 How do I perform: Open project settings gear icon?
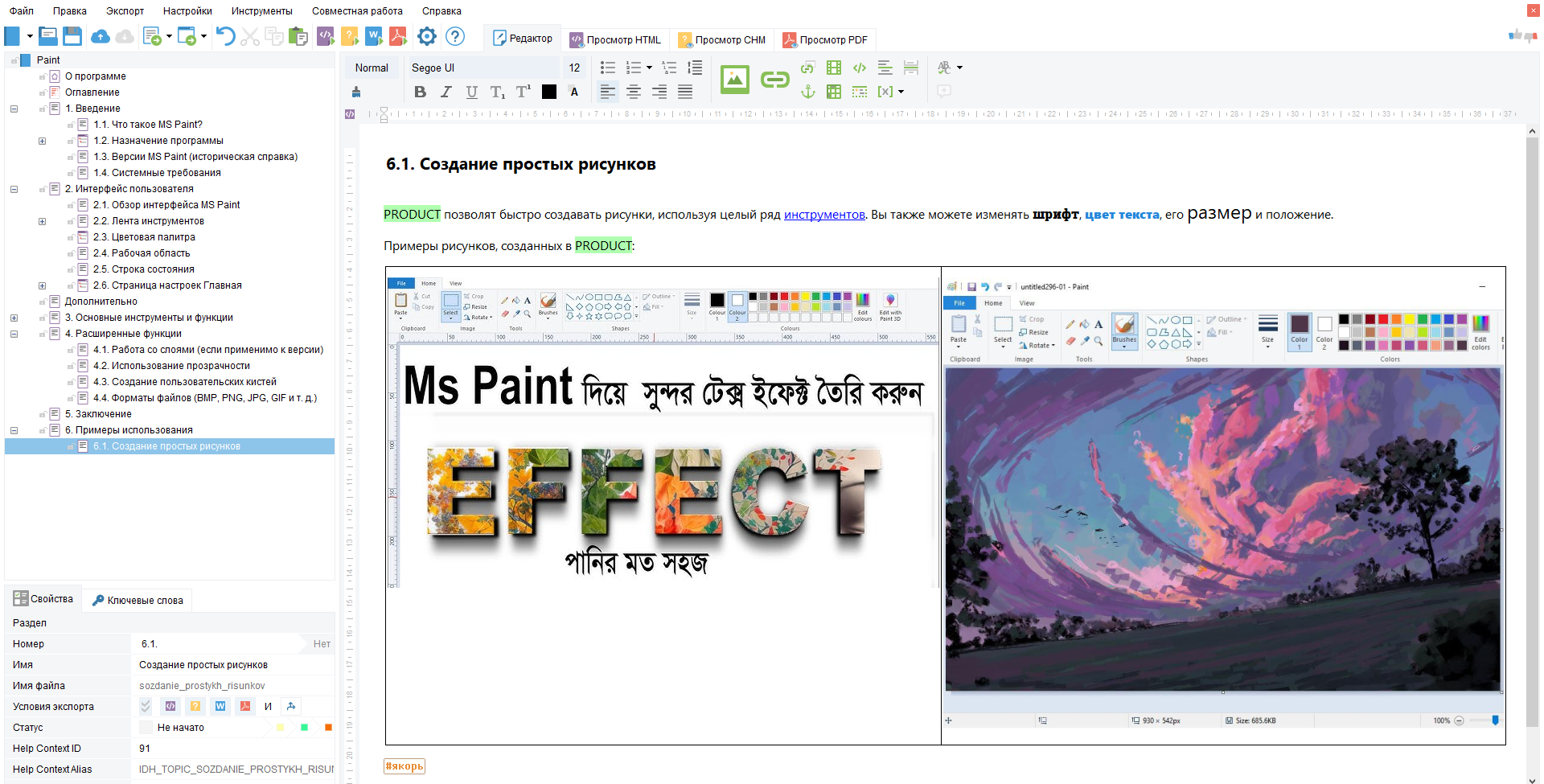click(427, 36)
